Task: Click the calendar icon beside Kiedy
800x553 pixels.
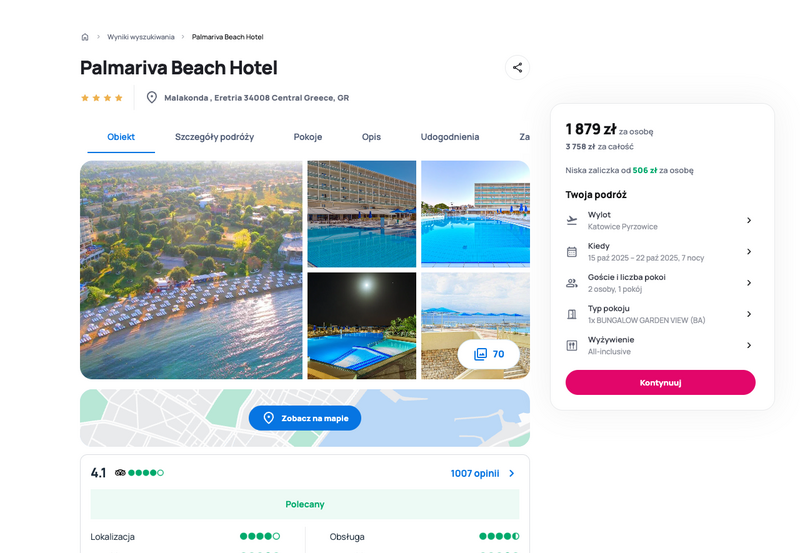Action: (x=572, y=252)
